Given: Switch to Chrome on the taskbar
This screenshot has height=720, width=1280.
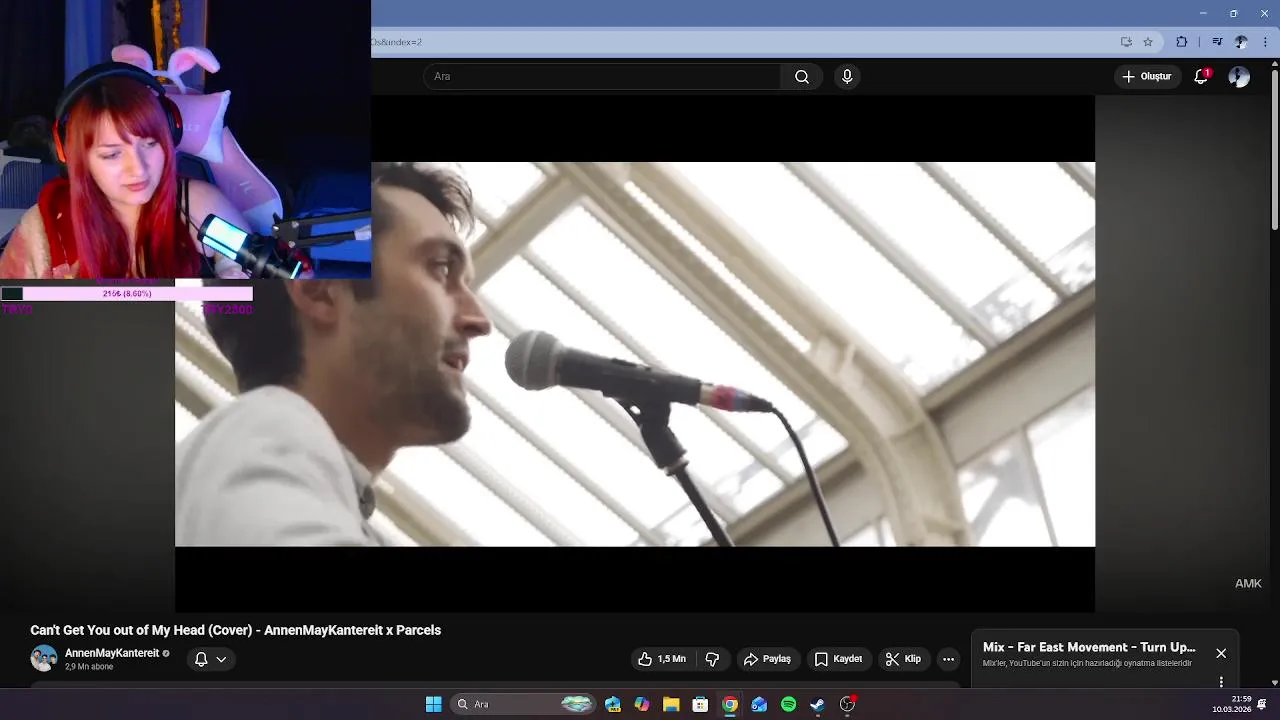Looking at the screenshot, I should point(730,704).
